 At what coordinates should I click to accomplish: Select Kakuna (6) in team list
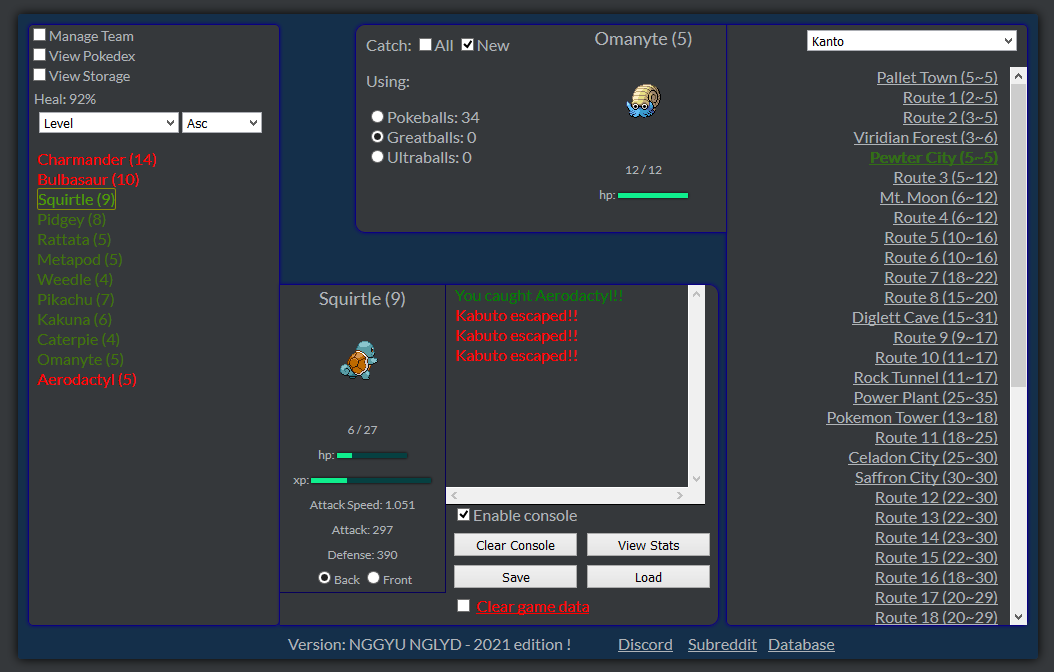(x=74, y=319)
